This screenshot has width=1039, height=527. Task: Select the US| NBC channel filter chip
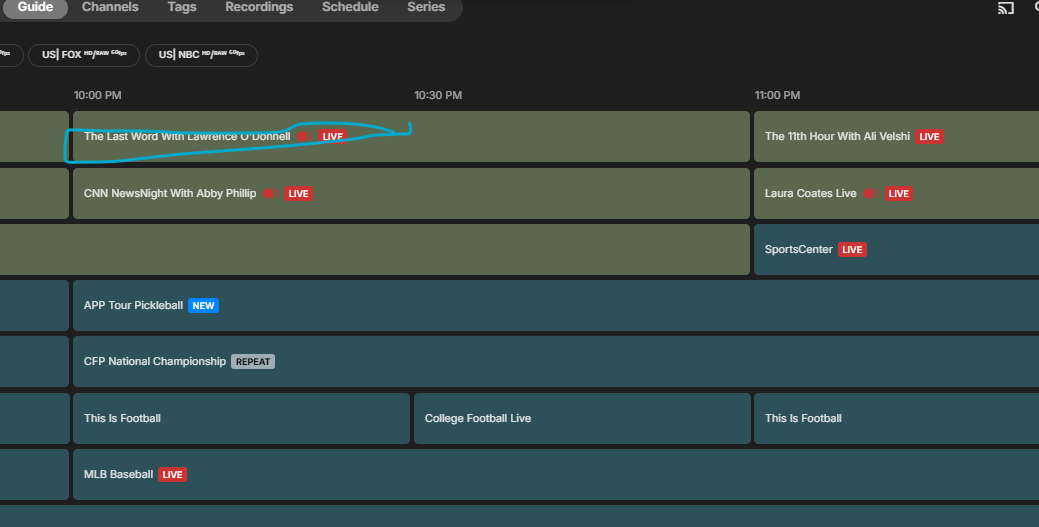coord(201,55)
